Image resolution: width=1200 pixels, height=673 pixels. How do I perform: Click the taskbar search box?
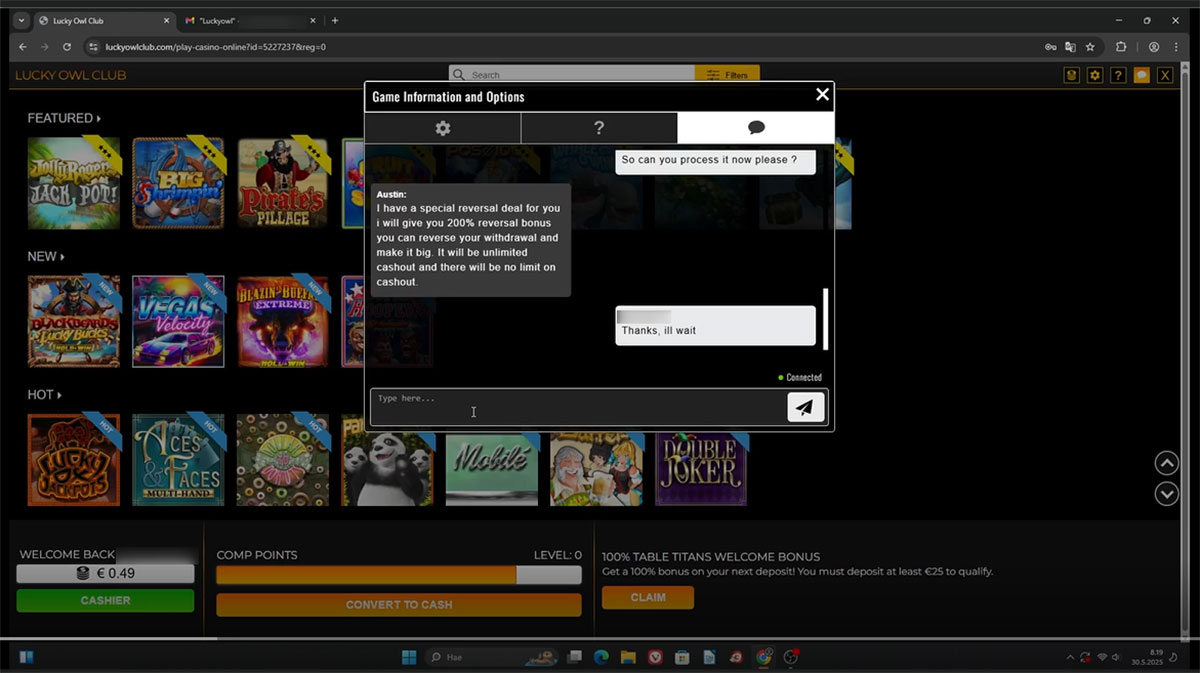tap(493, 657)
